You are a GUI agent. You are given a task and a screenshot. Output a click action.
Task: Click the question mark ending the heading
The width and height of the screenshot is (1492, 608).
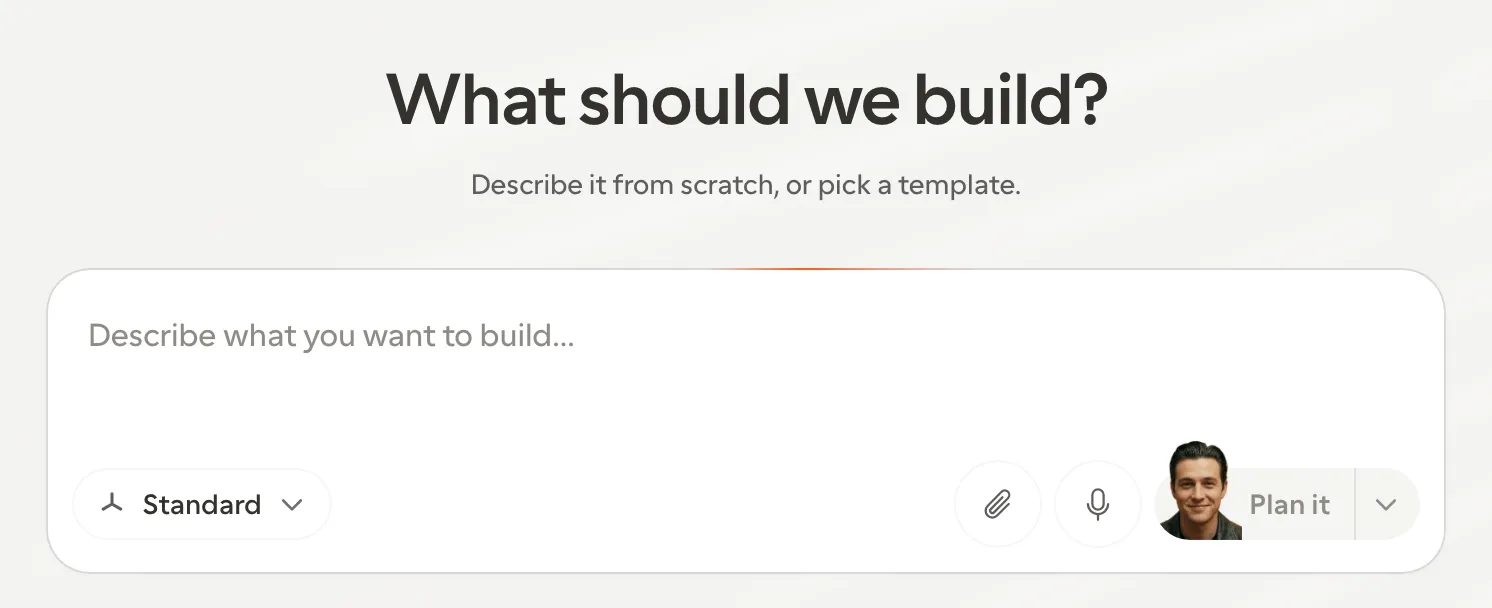1087,99
